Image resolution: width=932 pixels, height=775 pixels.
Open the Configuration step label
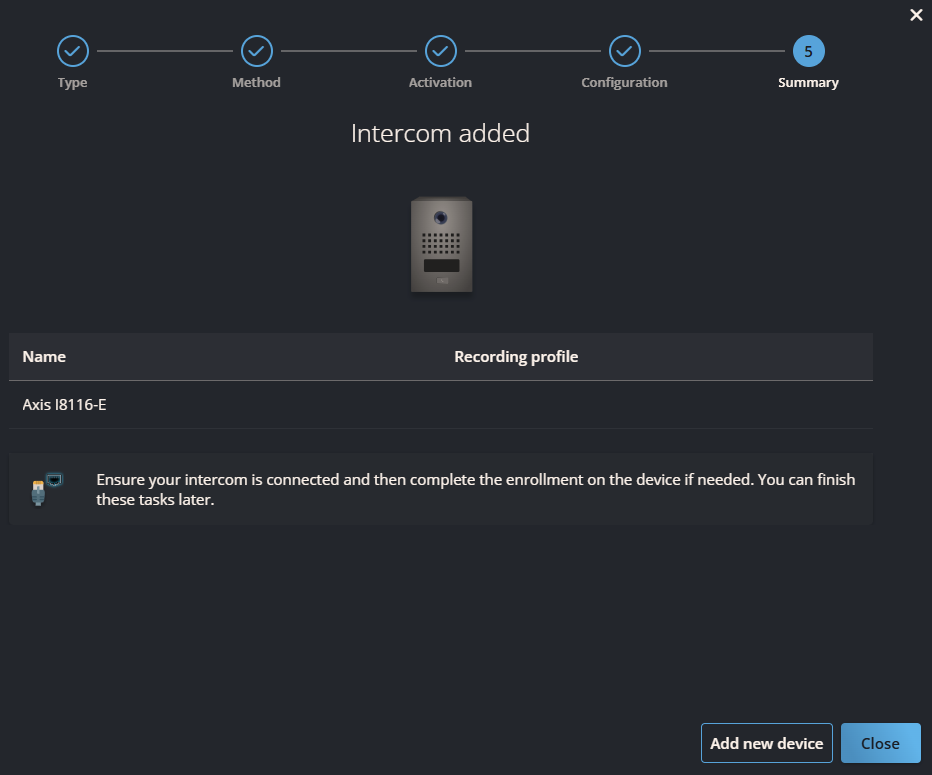(624, 83)
